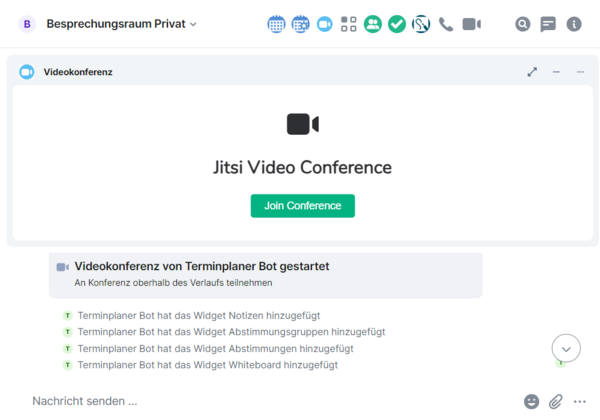This screenshot has width=600, height=420.
Task: Open the green checkmark polls widget icon
Action: coord(397,24)
